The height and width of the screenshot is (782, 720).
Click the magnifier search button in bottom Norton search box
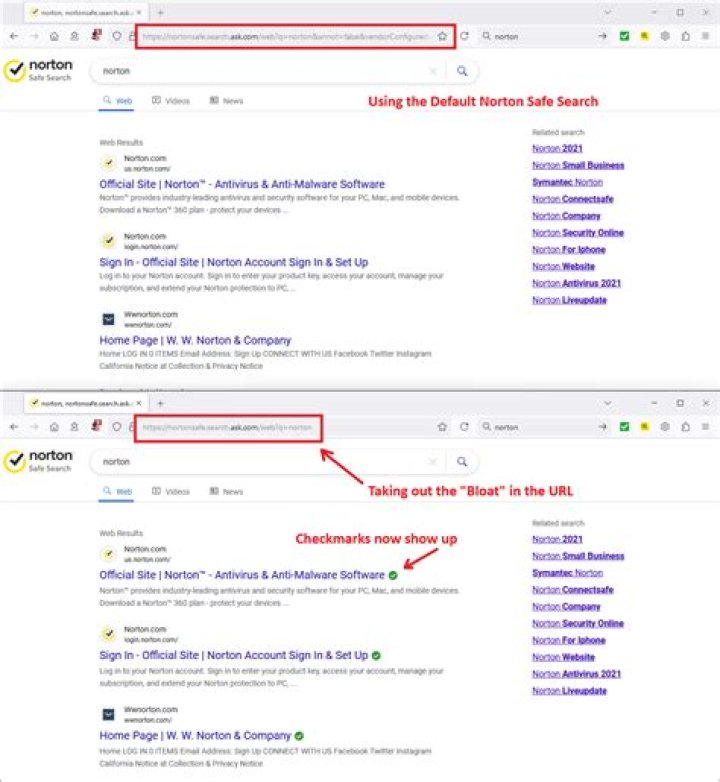pyautogui.click(x=462, y=462)
